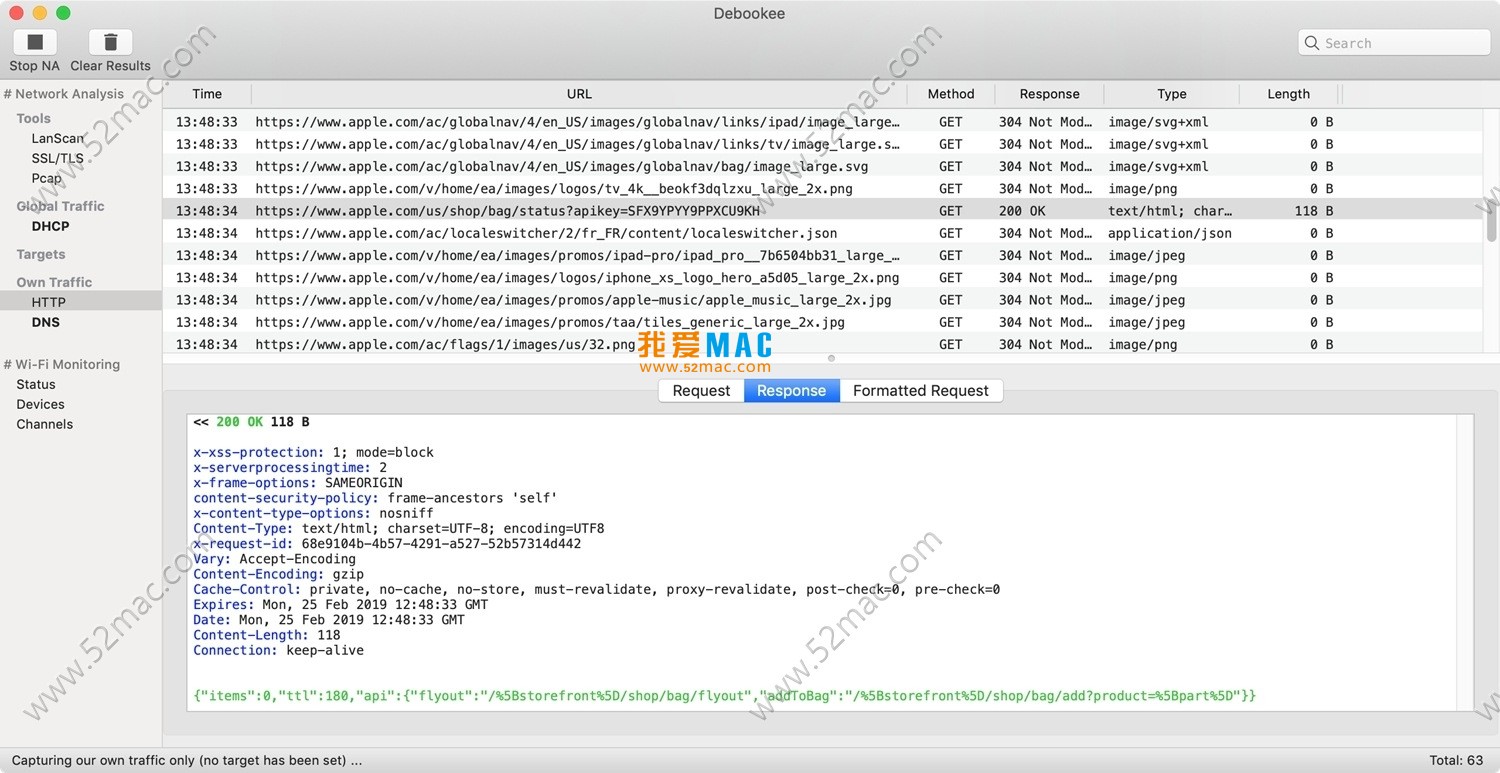Click the 118 B length cell
The height and width of the screenshot is (773, 1500).
click(x=1314, y=211)
